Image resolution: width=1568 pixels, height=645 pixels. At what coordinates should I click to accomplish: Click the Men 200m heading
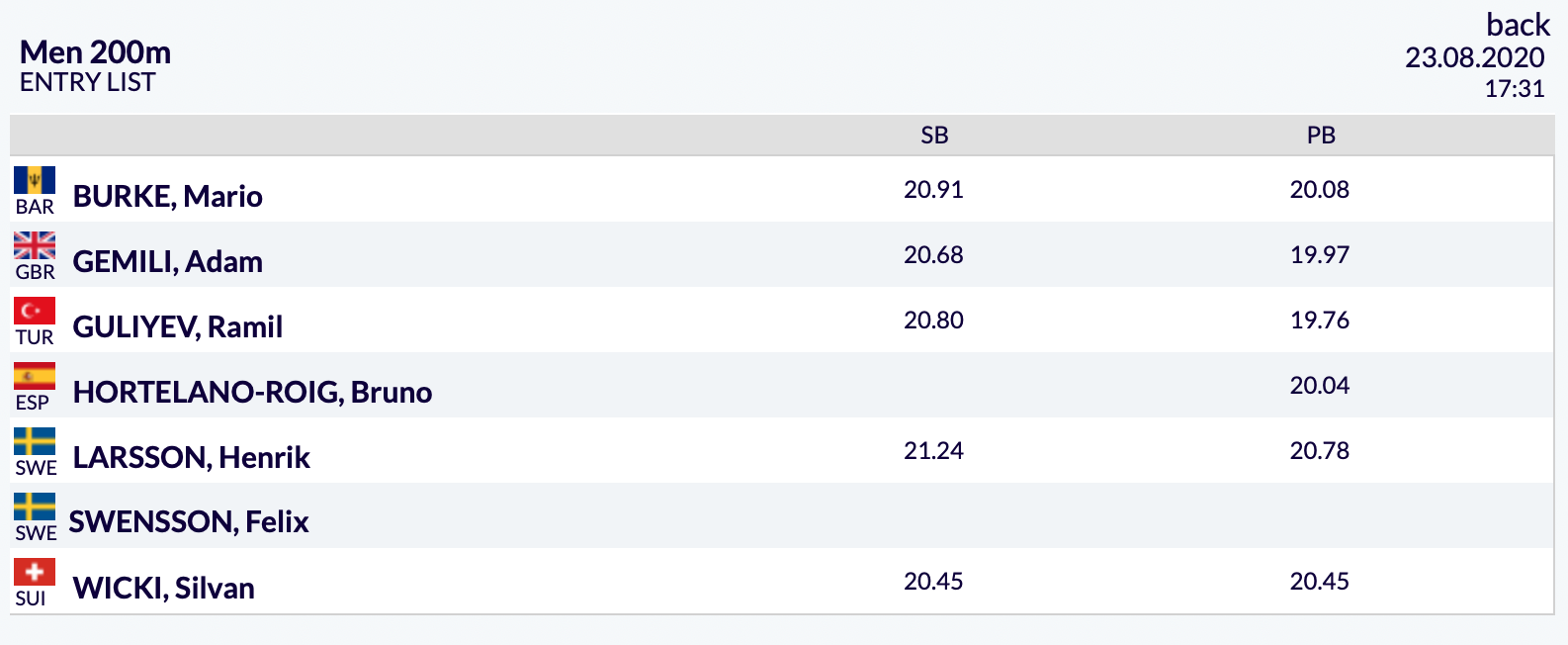click(x=95, y=51)
